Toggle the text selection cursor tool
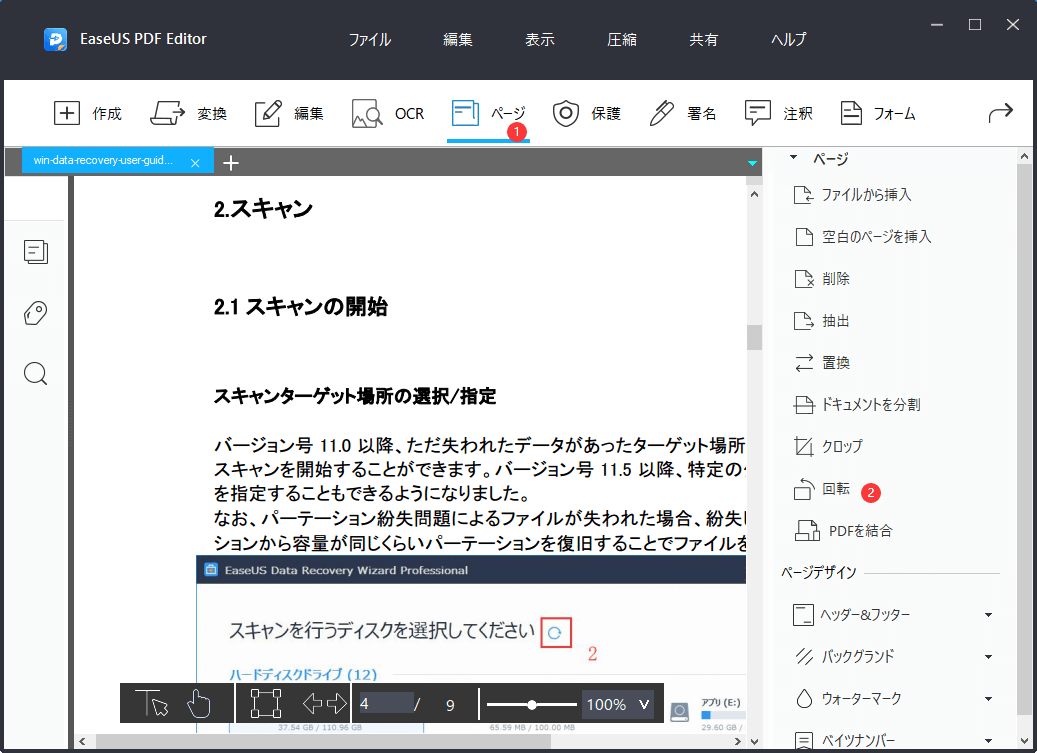 coord(153,703)
